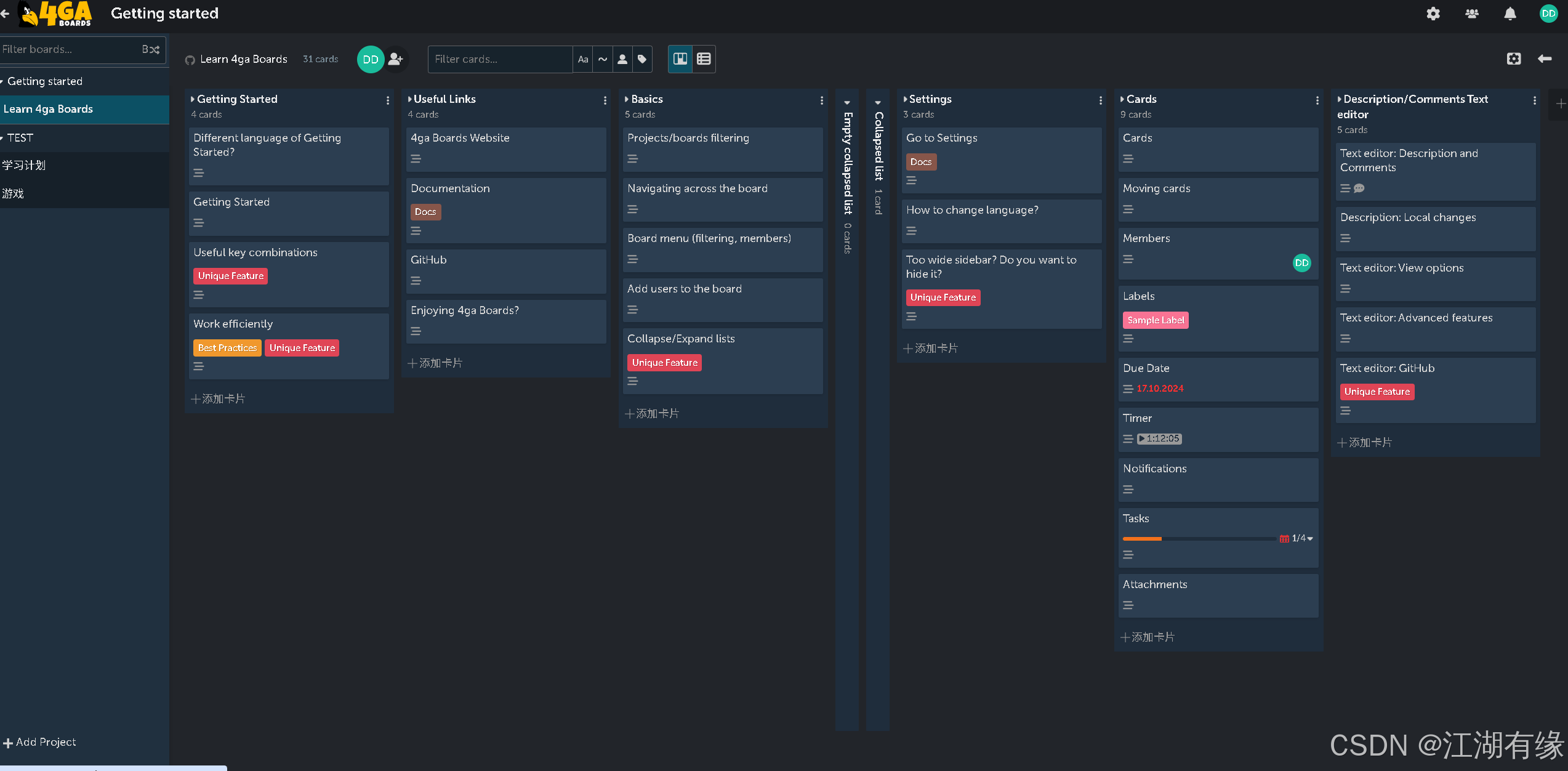Image resolution: width=1568 pixels, height=771 pixels.
Task: Click the GitHub icon beside Learn 4ga Boards
Action: (x=190, y=60)
